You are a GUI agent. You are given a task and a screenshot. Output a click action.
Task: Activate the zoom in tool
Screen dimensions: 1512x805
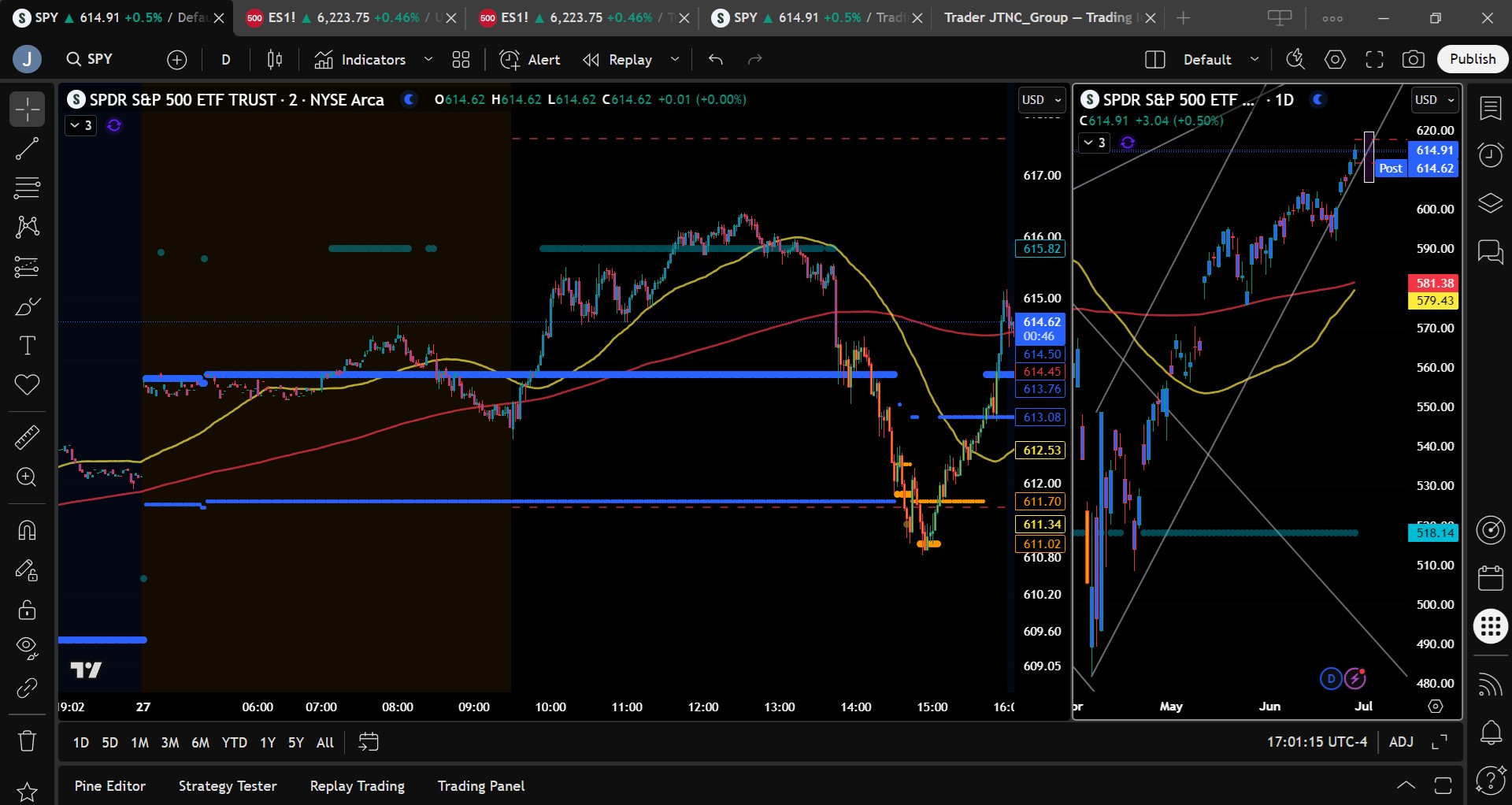point(27,477)
